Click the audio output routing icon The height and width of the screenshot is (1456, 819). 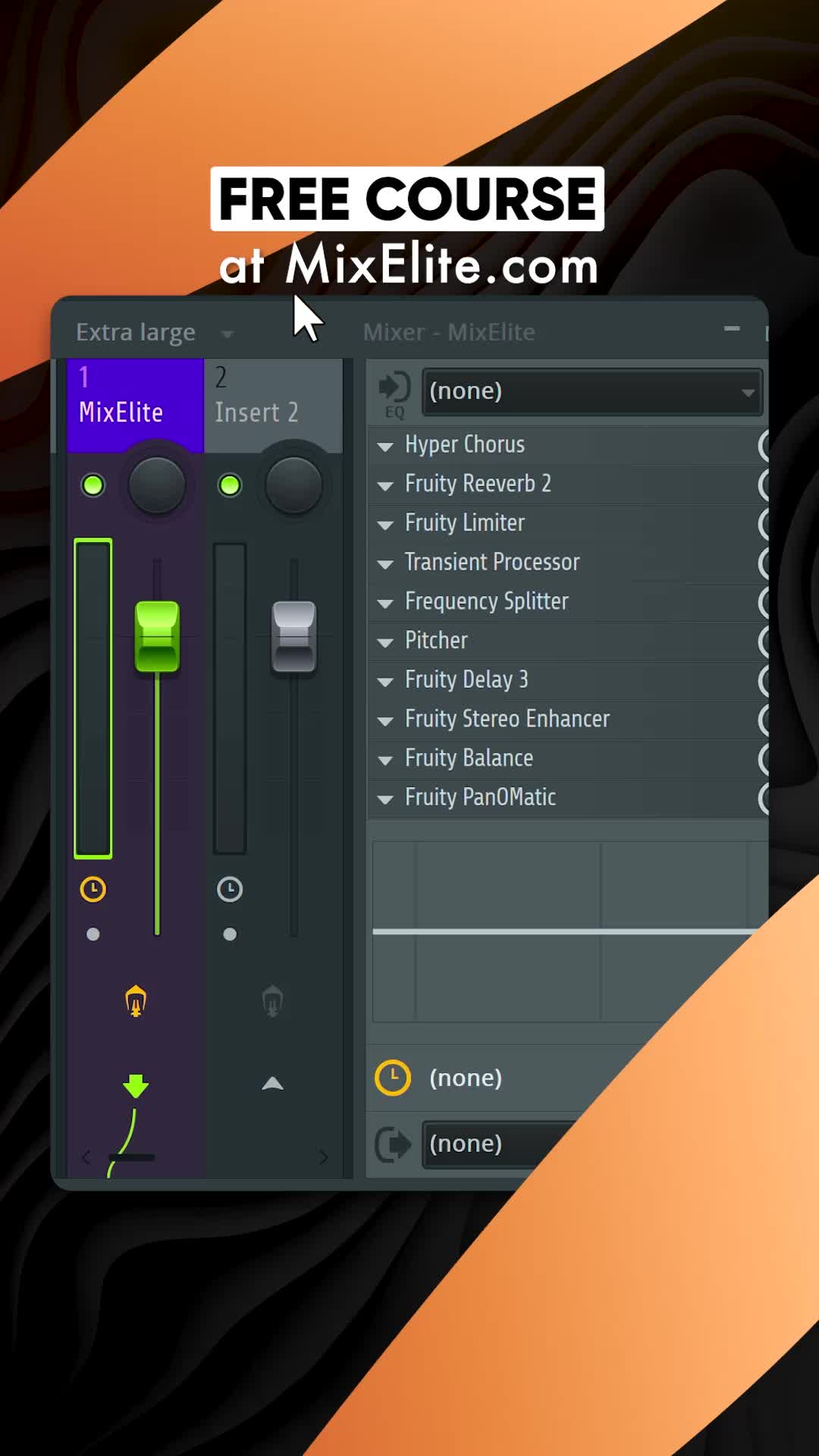[x=394, y=1144]
